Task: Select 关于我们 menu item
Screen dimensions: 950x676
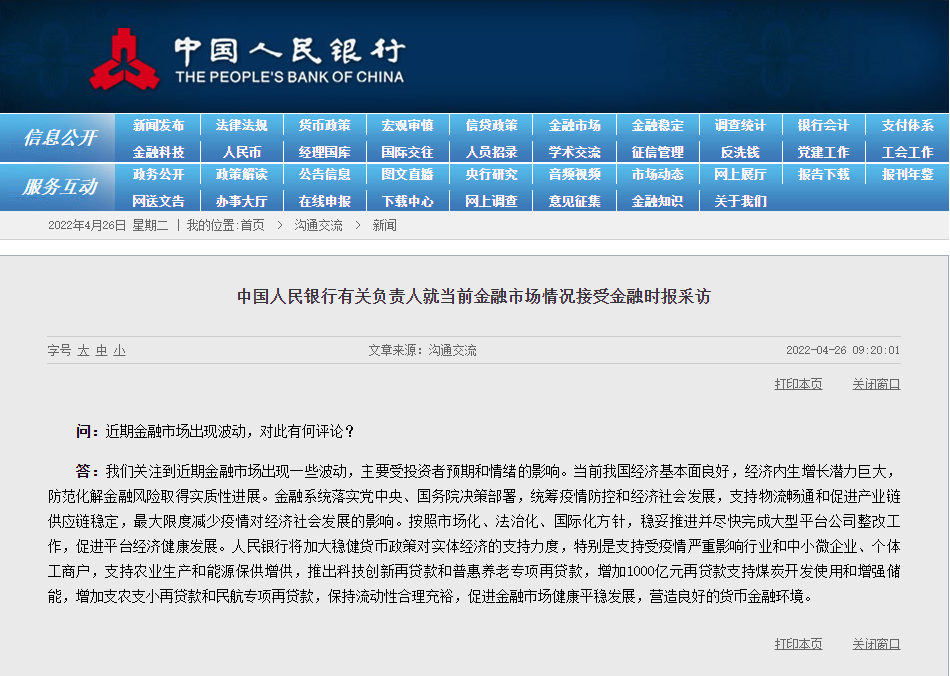Action: point(740,201)
